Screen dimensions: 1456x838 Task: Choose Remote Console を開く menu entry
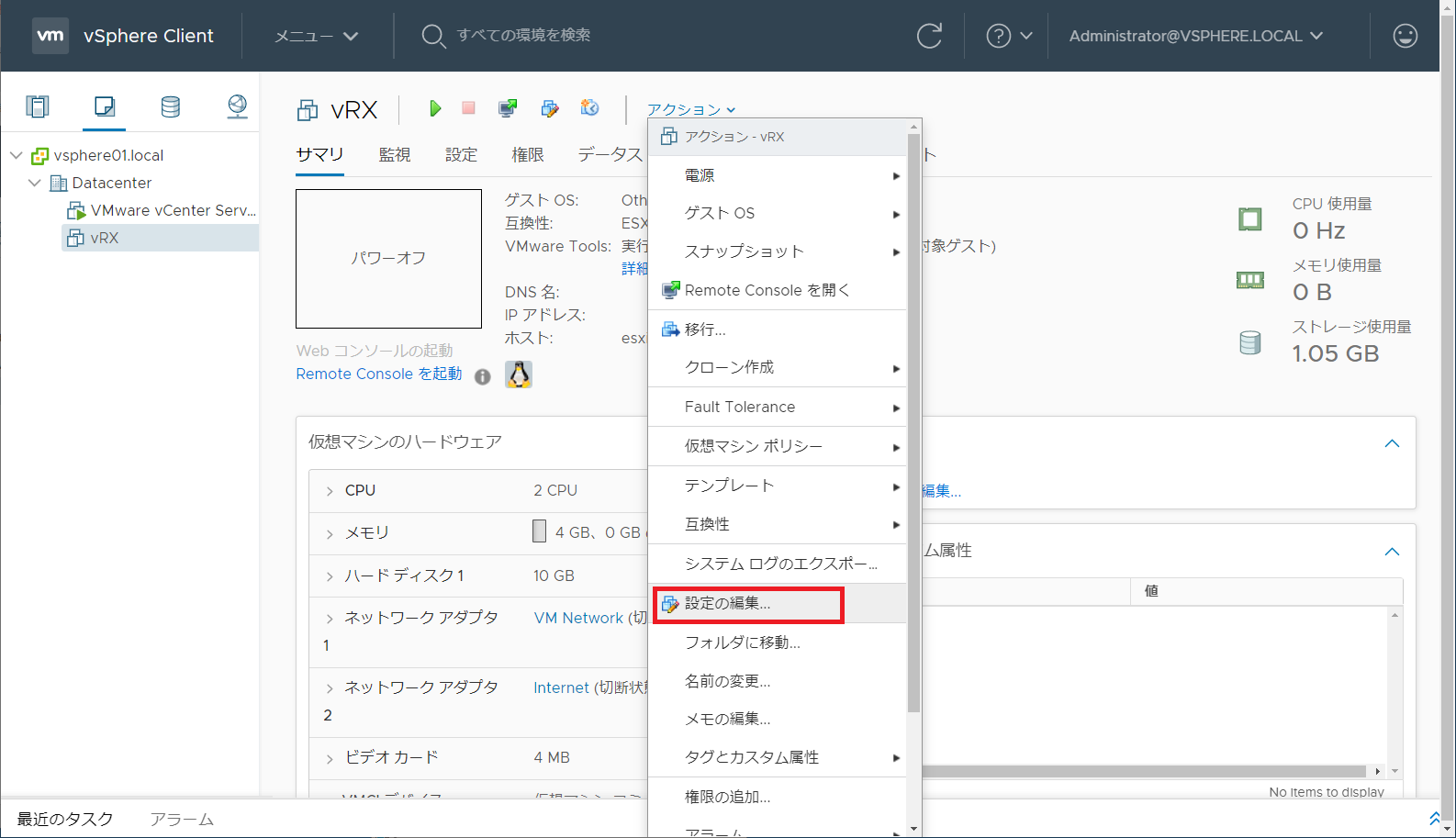click(777, 290)
